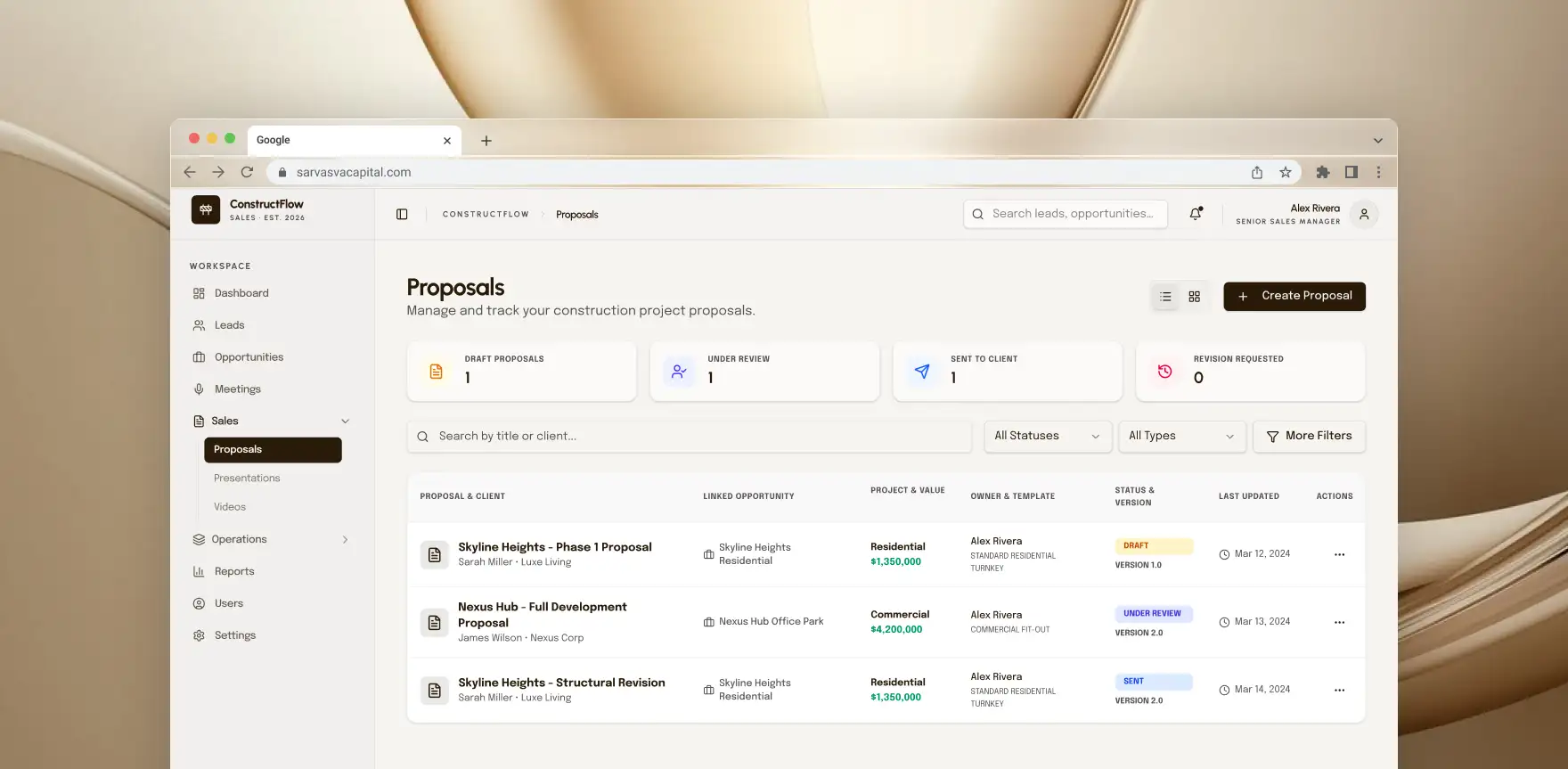Reload the page in browser

[x=247, y=172]
